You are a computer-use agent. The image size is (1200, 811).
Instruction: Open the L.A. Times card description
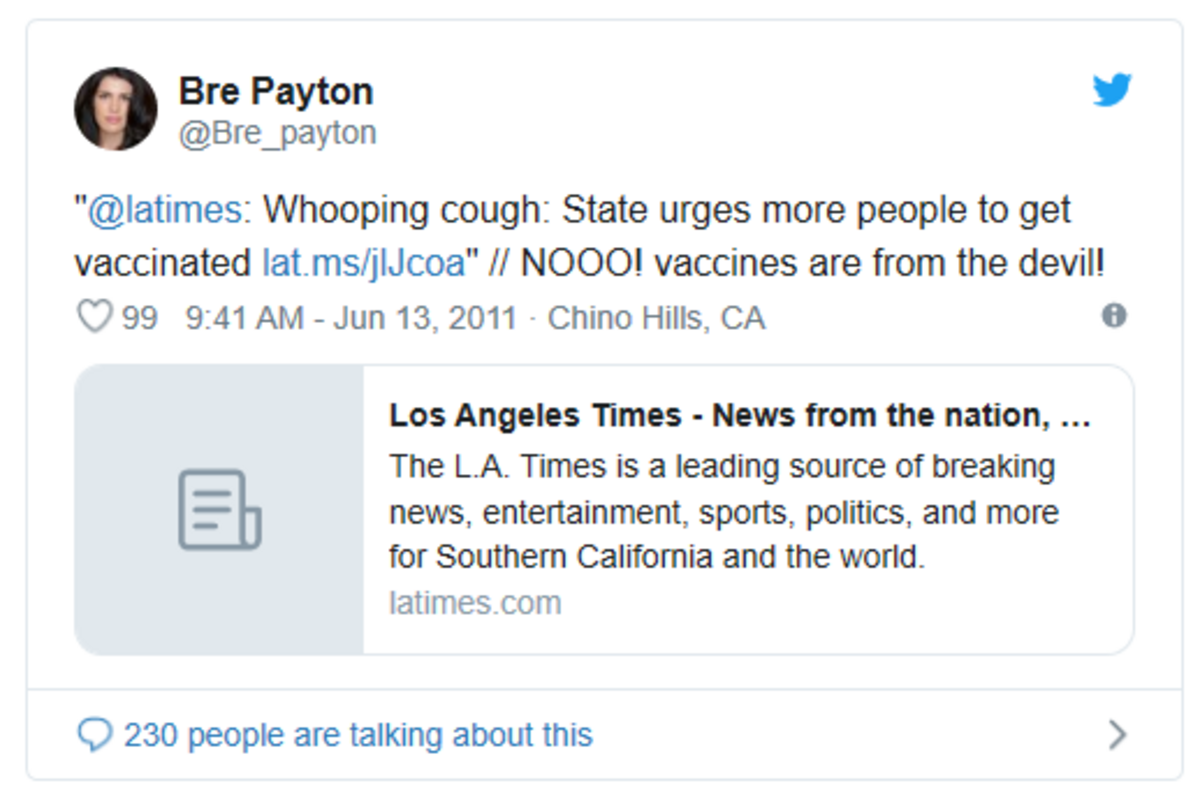coord(724,511)
